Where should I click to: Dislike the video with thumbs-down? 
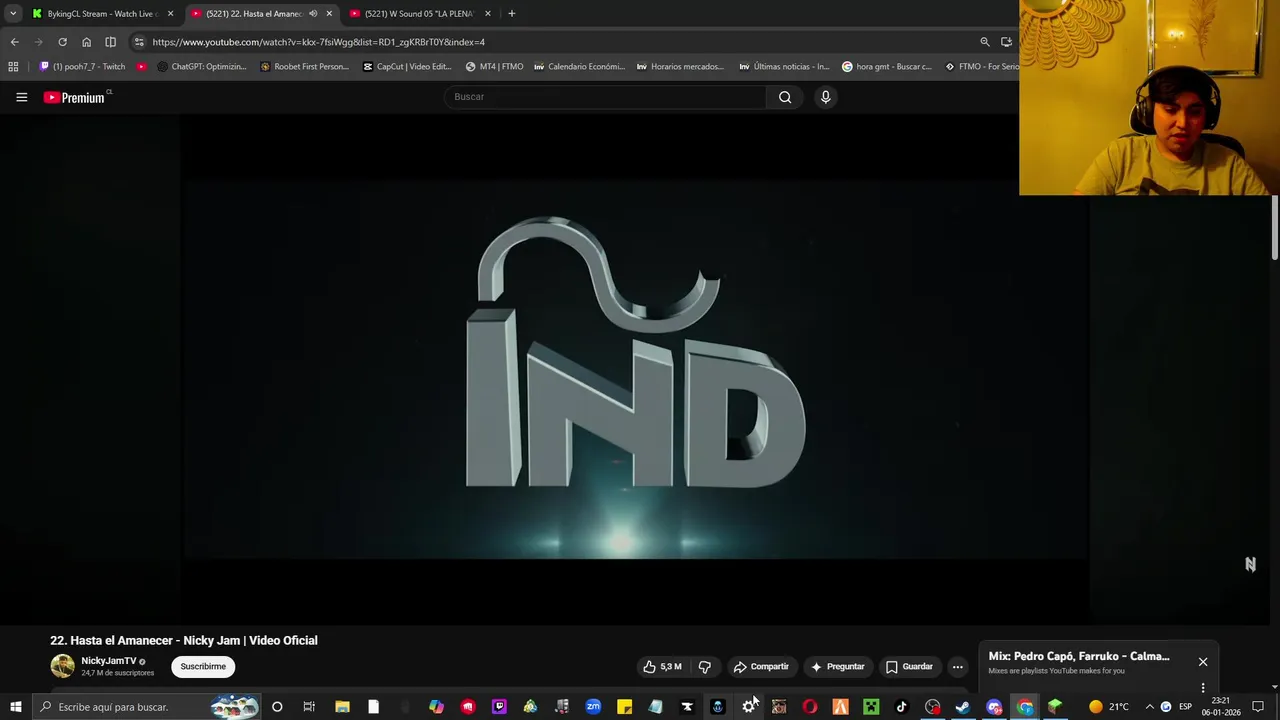coord(705,667)
